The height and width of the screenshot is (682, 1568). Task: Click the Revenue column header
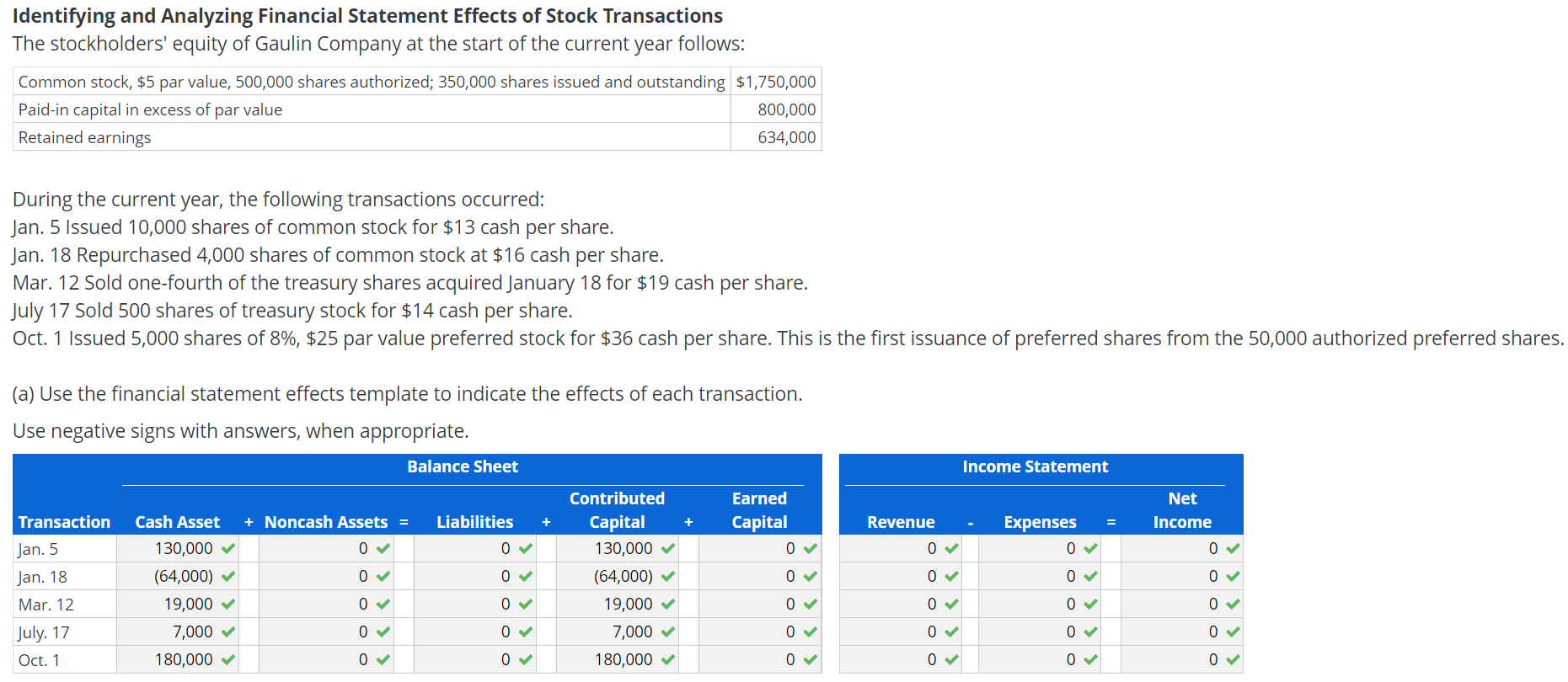click(x=901, y=522)
